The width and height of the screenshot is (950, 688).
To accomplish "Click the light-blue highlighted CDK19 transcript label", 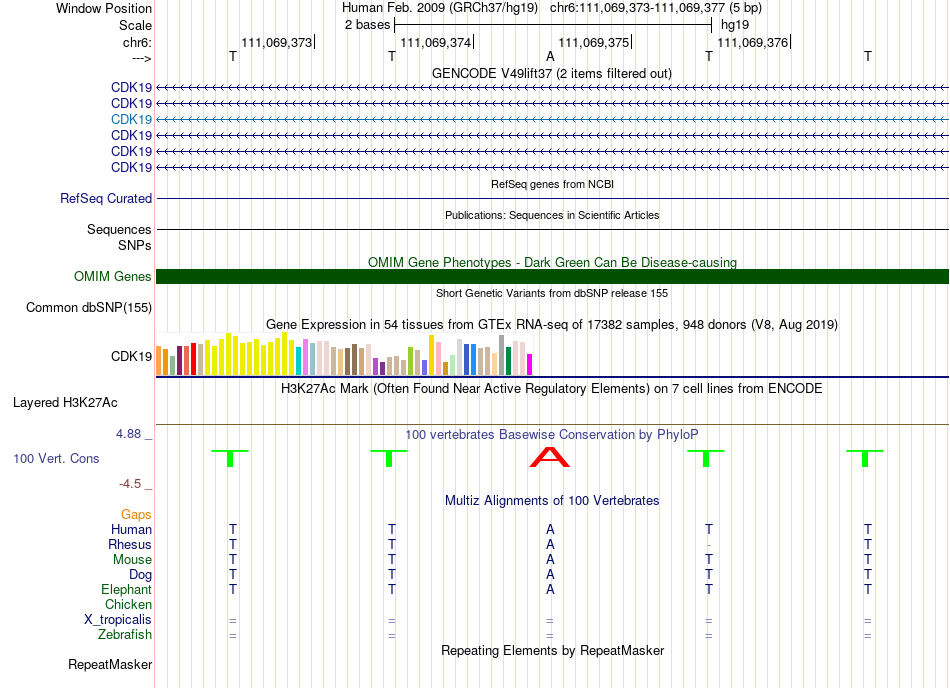I will (x=131, y=119).
